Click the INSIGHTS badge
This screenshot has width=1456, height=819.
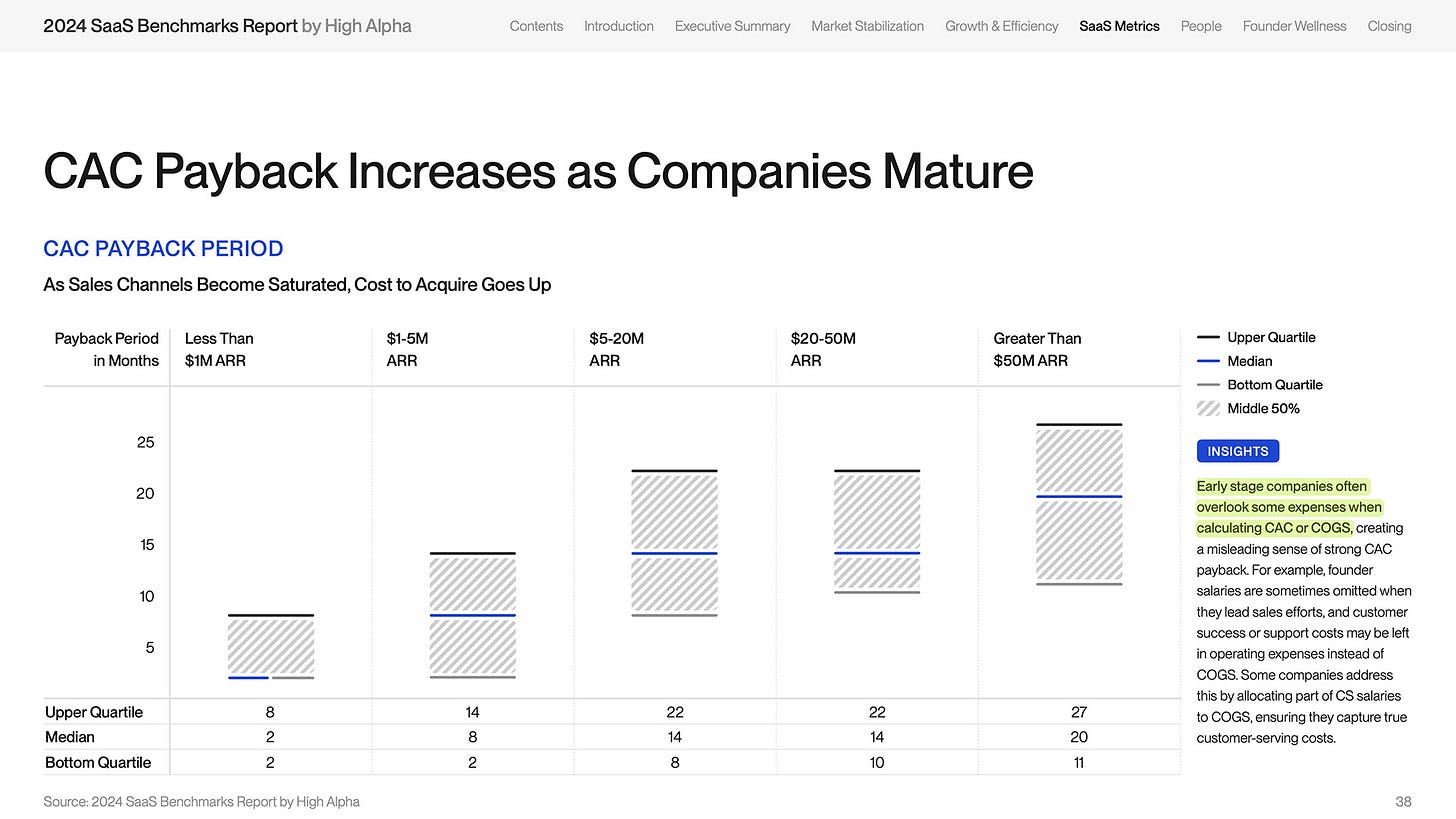1237,450
